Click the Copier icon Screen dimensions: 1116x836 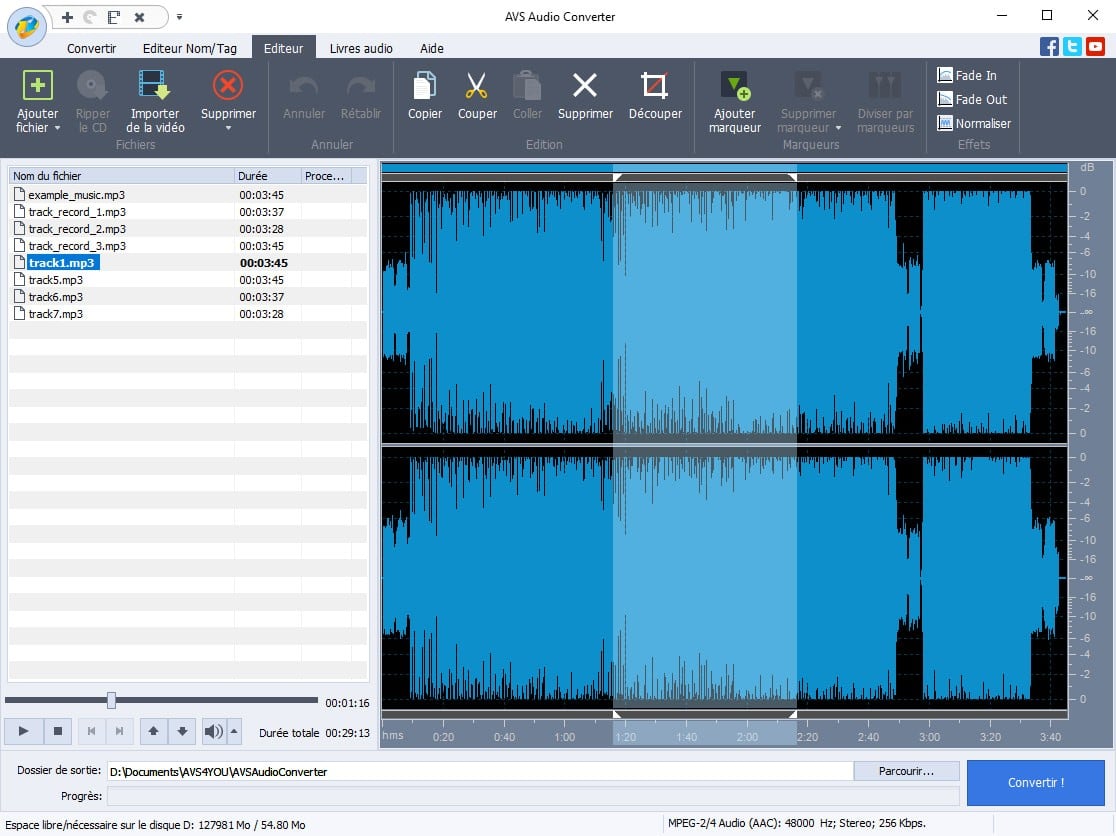pyautogui.click(x=425, y=86)
